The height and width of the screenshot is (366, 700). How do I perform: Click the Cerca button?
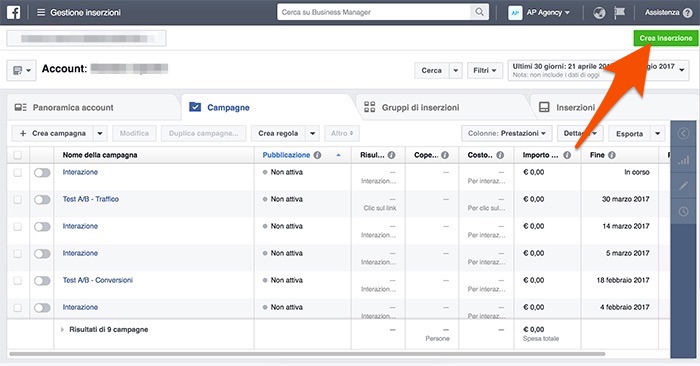pyautogui.click(x=431, y=71)
